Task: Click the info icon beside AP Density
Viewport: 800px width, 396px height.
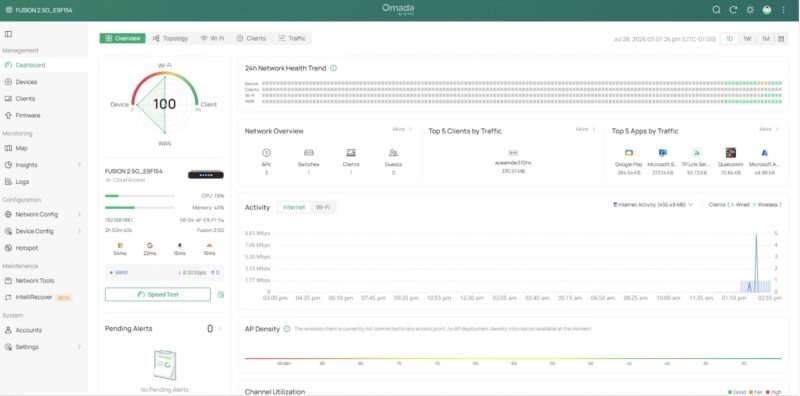Action: click(x=287, y=329)
